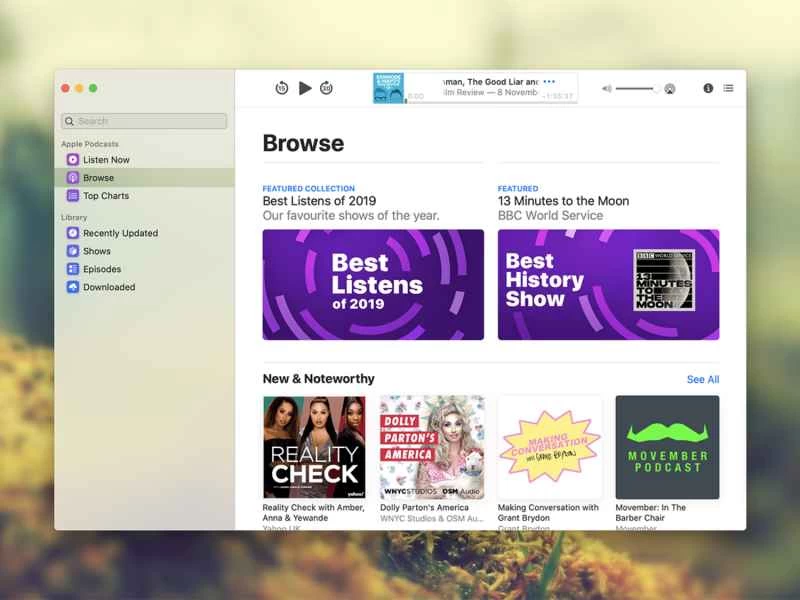Viewport: 800px width, 600px height.
Task: Show episode info with the i icon
Action: pos(707,88)
